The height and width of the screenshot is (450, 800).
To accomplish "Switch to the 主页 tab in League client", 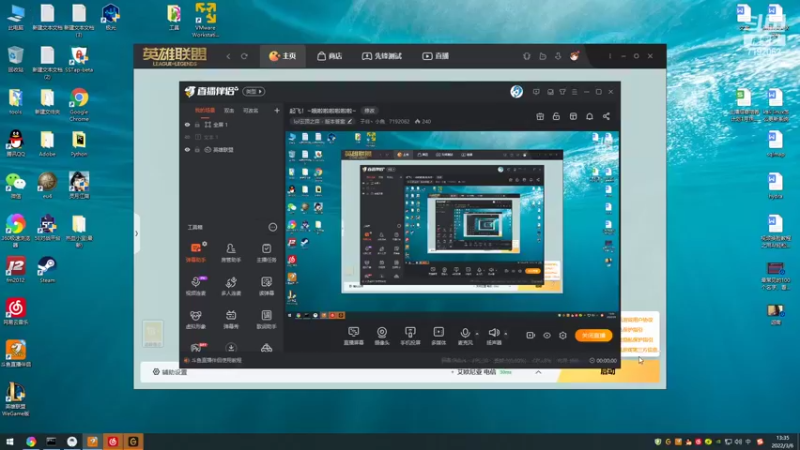I will pyautogui.click(x=283, y=56).
